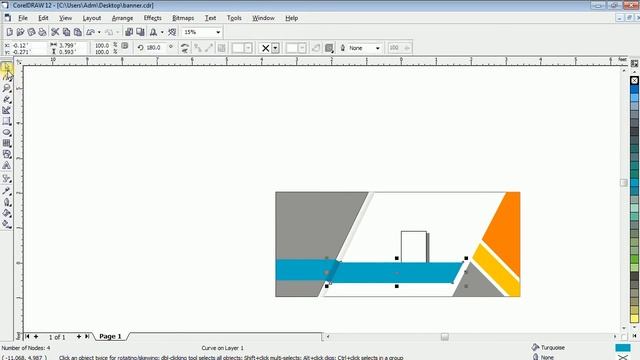Select the Shape tool
This screenshot has height=360, width=640.
coord(7,78)
